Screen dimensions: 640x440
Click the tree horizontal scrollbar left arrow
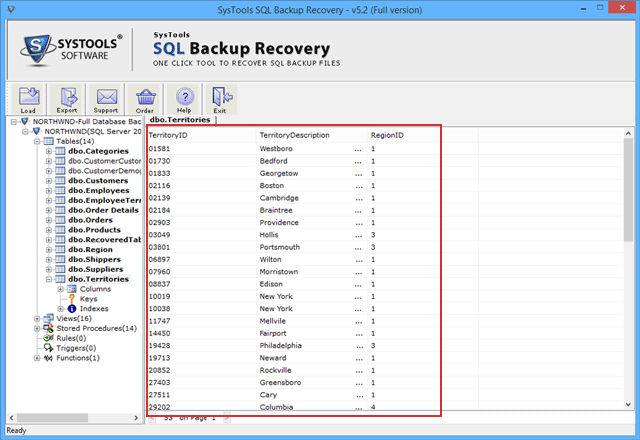pyautogui.click(x=11, y=418)
